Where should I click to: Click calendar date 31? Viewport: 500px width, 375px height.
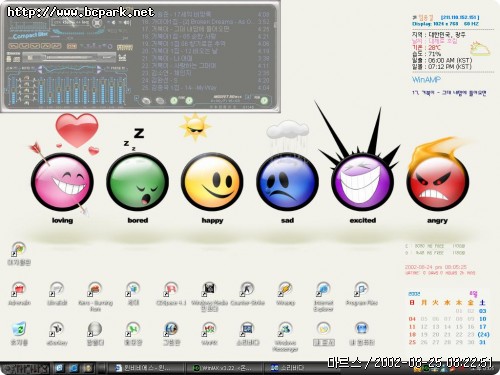pos(483,342)
